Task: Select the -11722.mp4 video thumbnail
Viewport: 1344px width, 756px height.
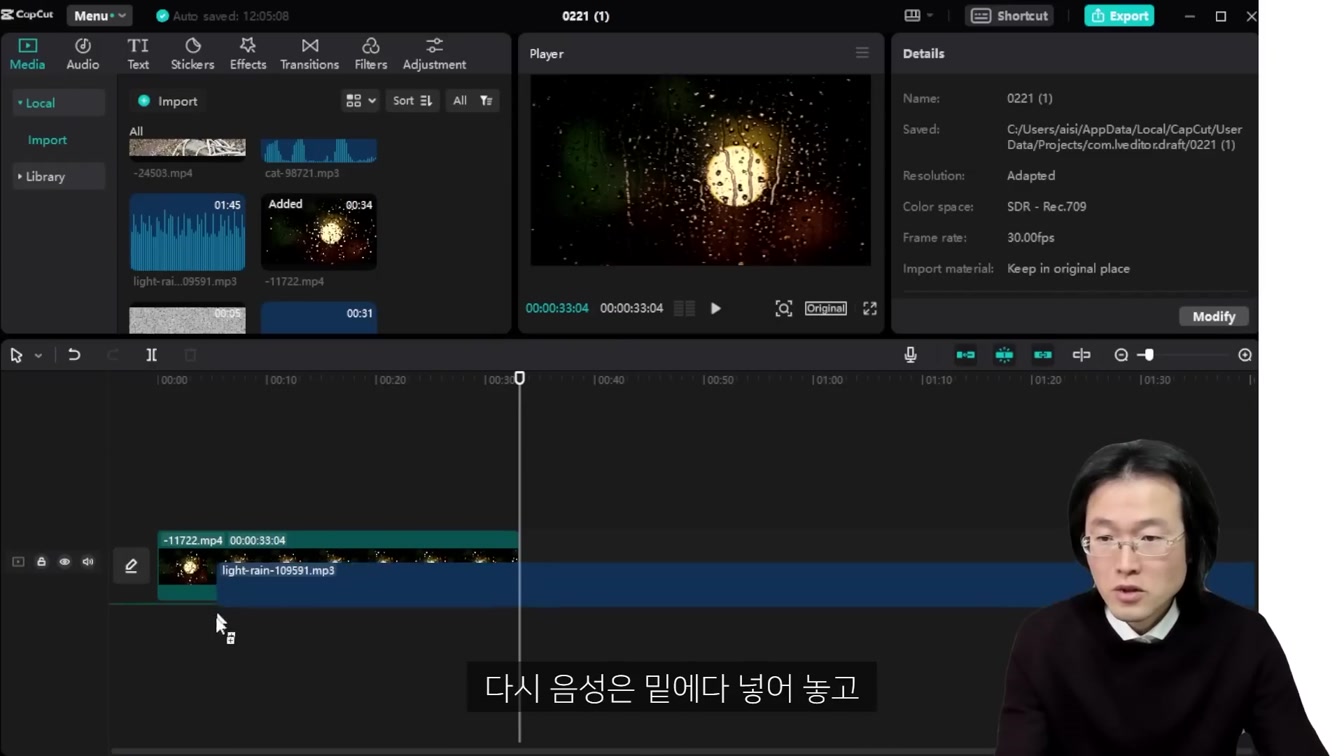Action: (319, 232)
